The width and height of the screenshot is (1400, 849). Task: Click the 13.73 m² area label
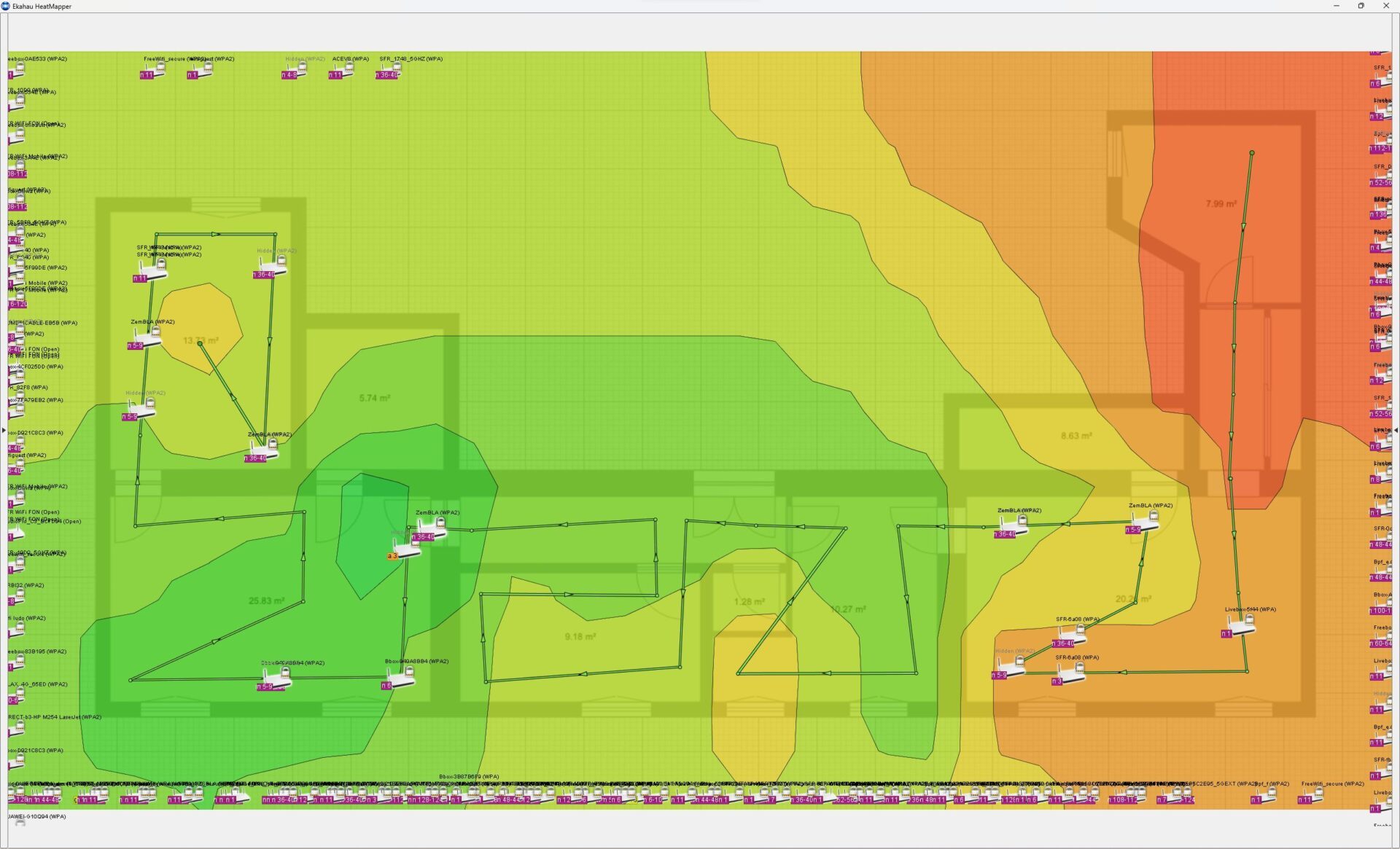pyautogui.click(x=201, y=340)
